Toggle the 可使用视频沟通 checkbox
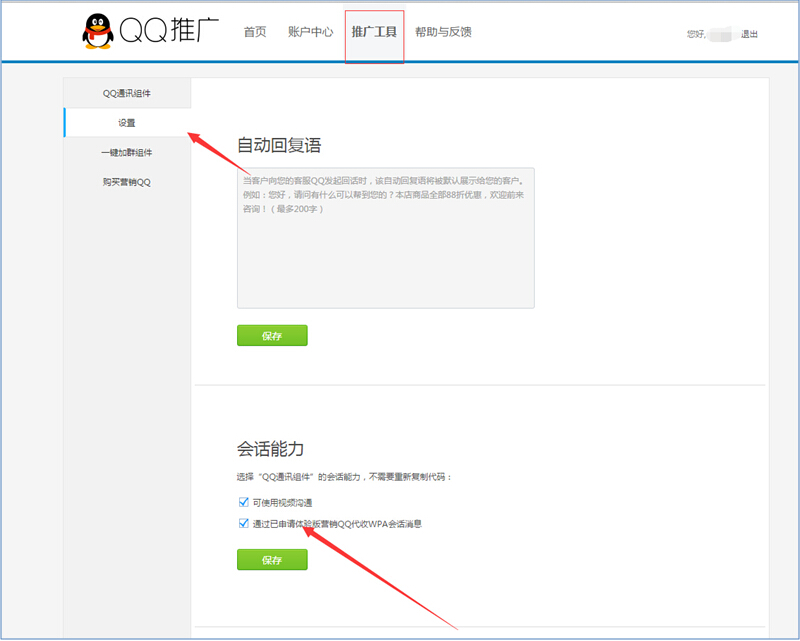Image resolution: width=800 pixels, height=641 pixels. point(244,502)
